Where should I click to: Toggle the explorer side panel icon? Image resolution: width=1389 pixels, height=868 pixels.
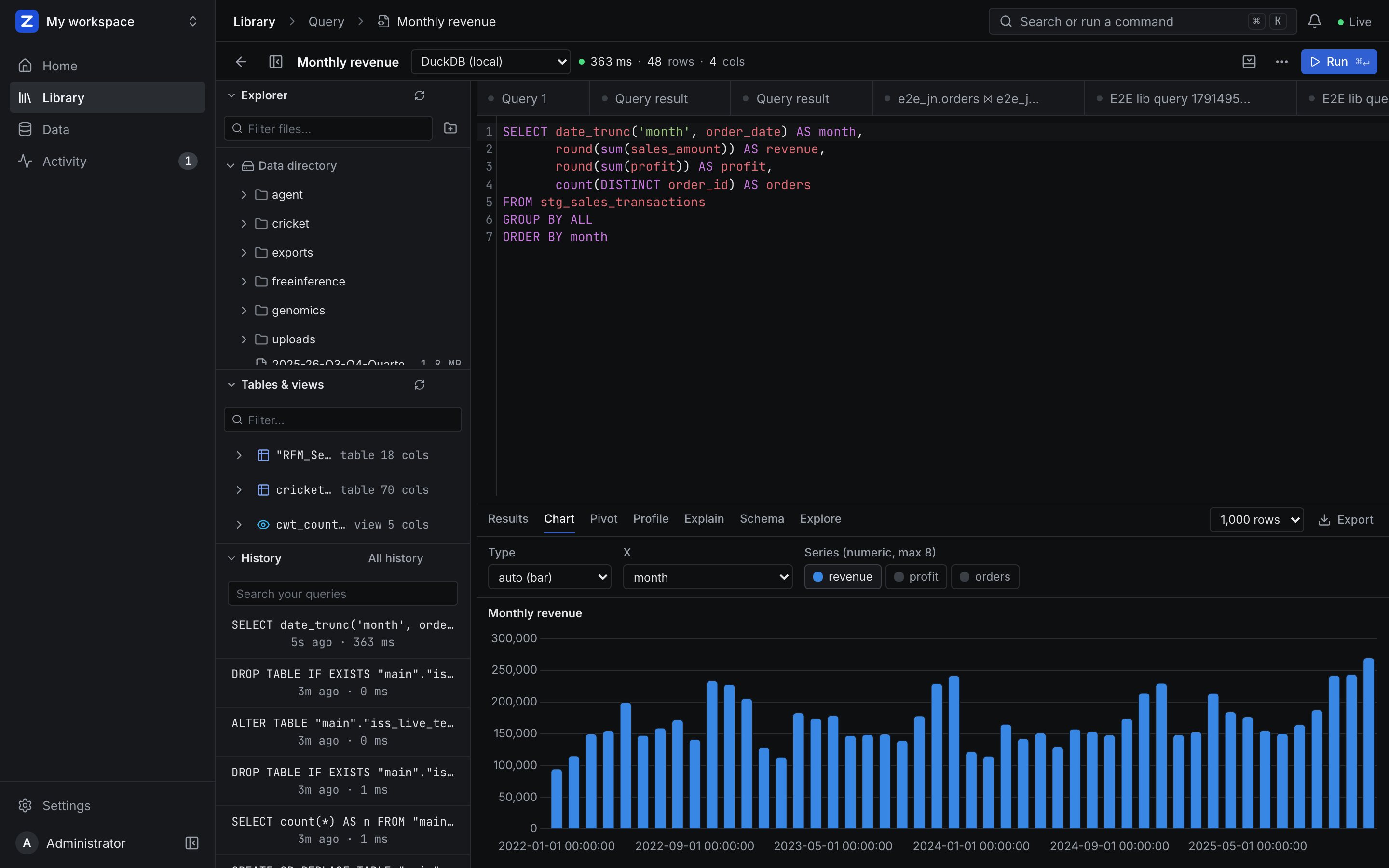pos(276,61)
